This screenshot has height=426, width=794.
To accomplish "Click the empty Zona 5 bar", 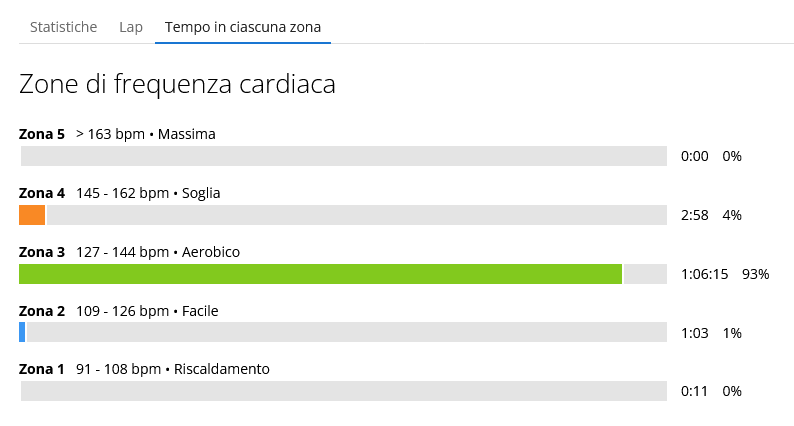I will (x=344, y=156).
